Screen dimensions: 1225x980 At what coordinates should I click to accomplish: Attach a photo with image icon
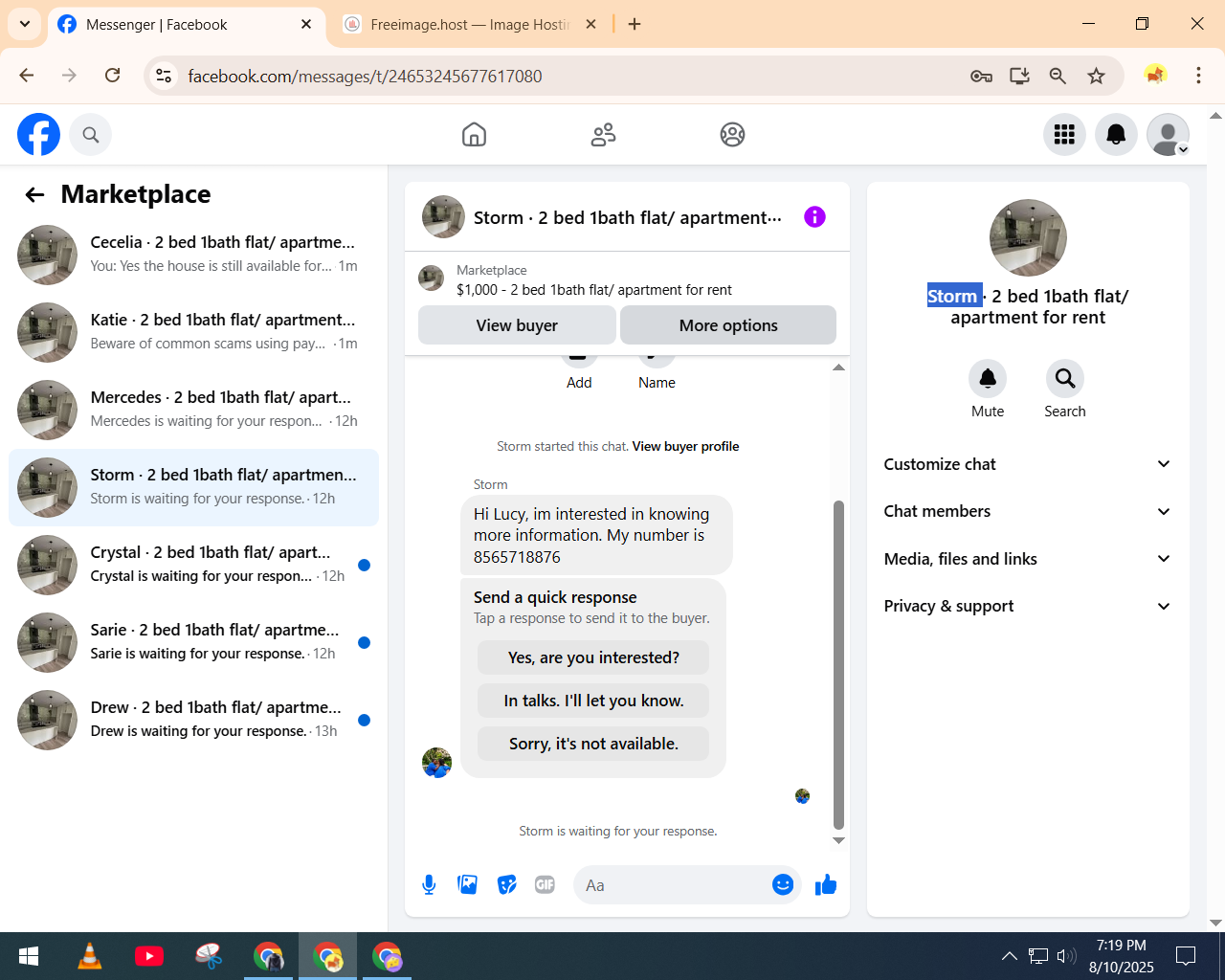[468, 885]
